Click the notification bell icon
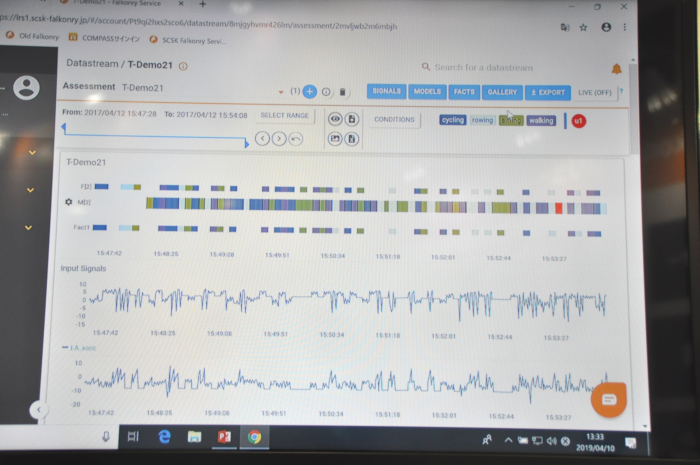This screenshot has width=700, height=465. click(617, 69)
